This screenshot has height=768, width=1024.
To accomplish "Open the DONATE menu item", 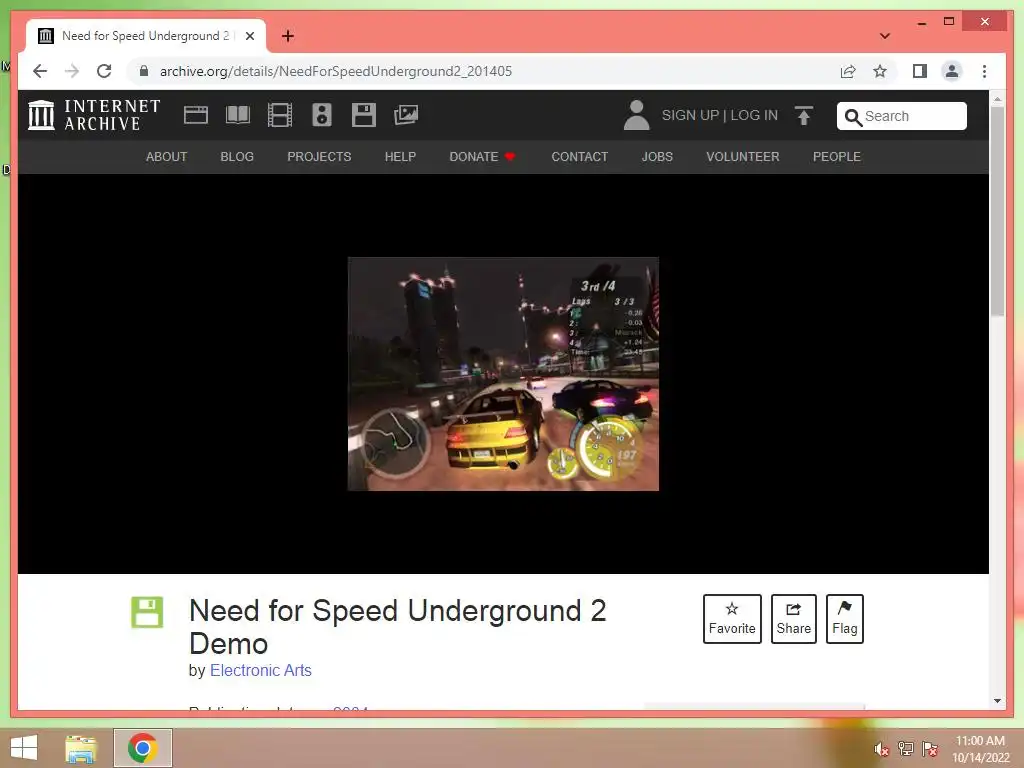I will 483,157.
